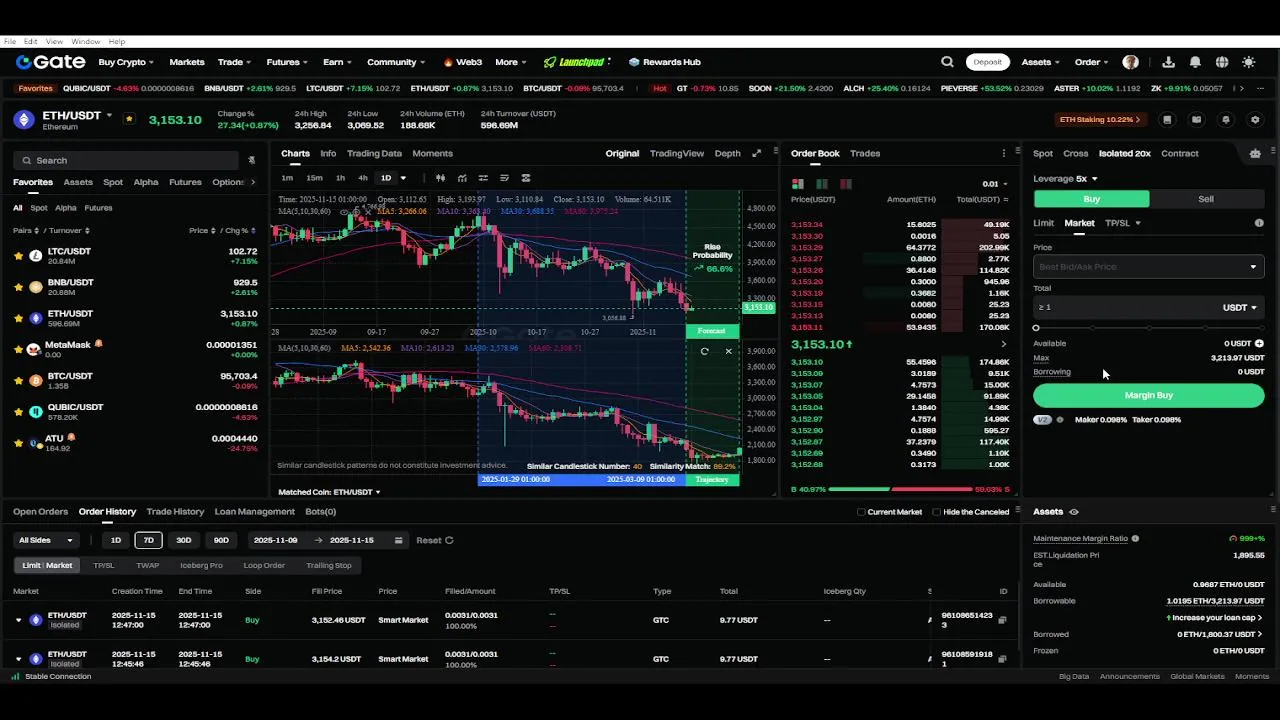
Task: Open the chart indicators icon
Action: coord(461,178)
